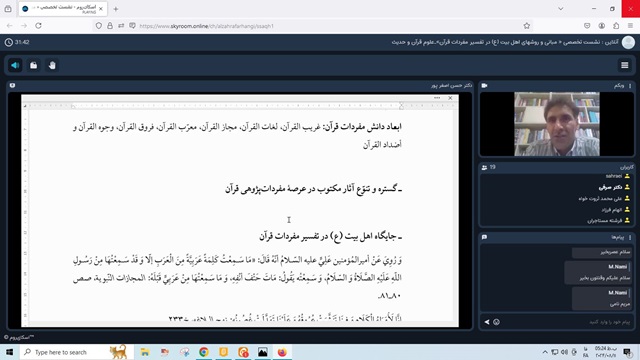The height and width of the screenshot is (360, 640).
Task: Click the presenter webcam video thumbnail
Action: tap(557, 124)
